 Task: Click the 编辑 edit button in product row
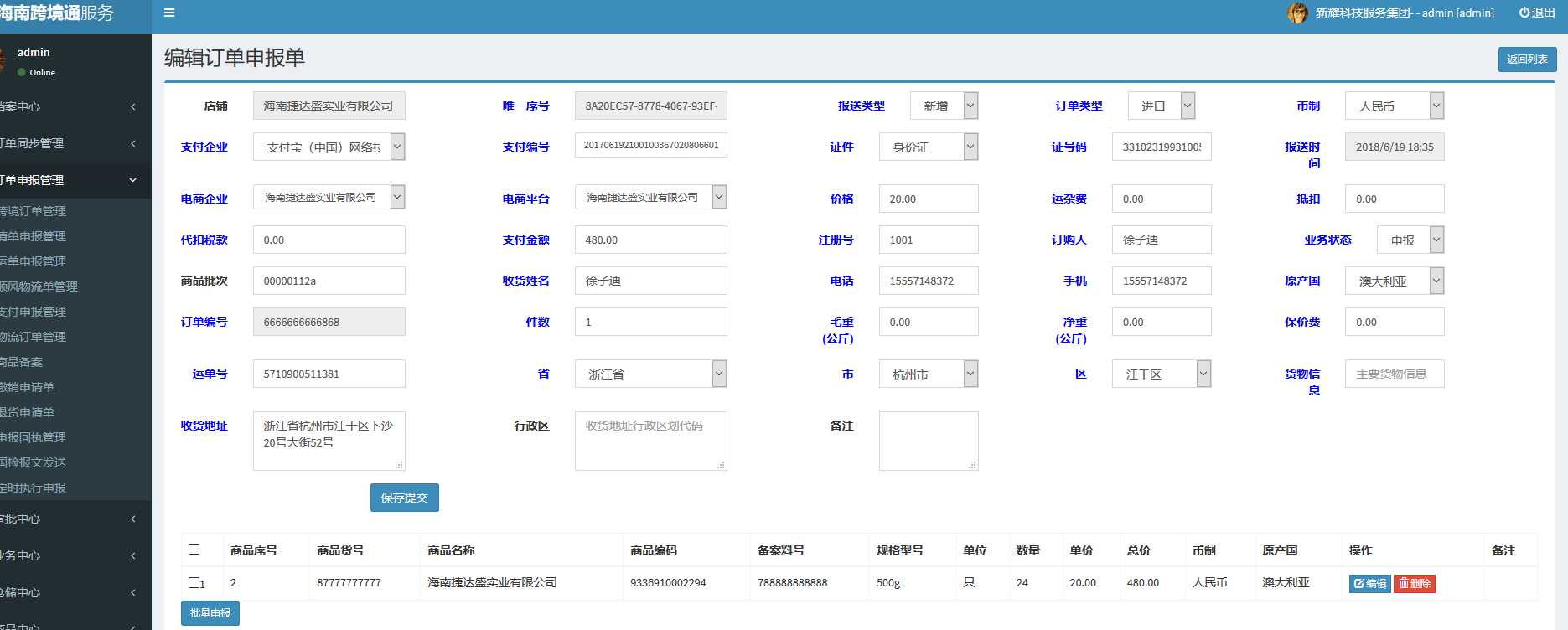[1369, 583]
